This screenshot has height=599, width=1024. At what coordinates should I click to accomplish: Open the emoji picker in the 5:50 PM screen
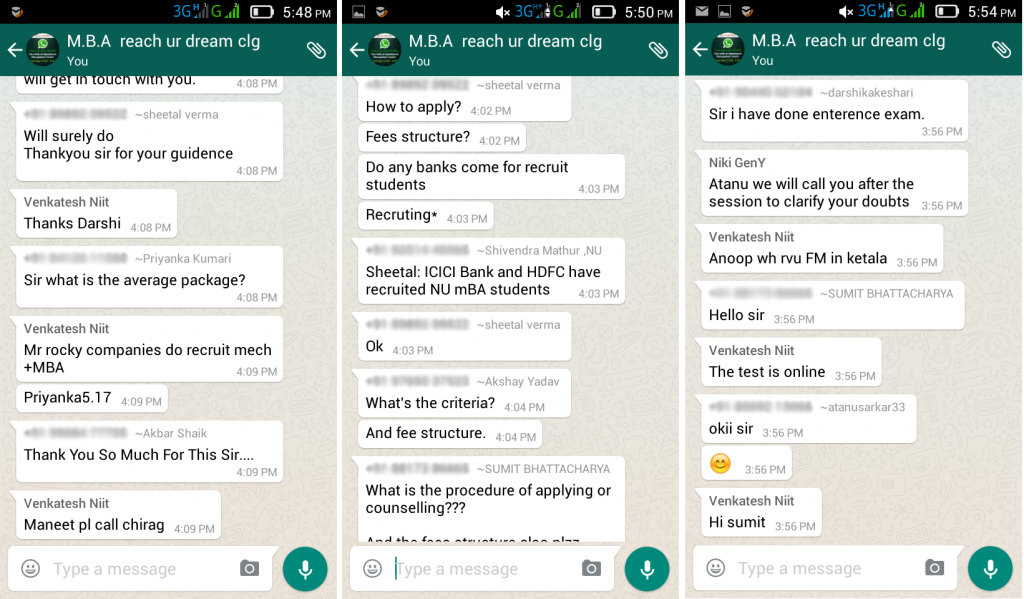point(373,568)
